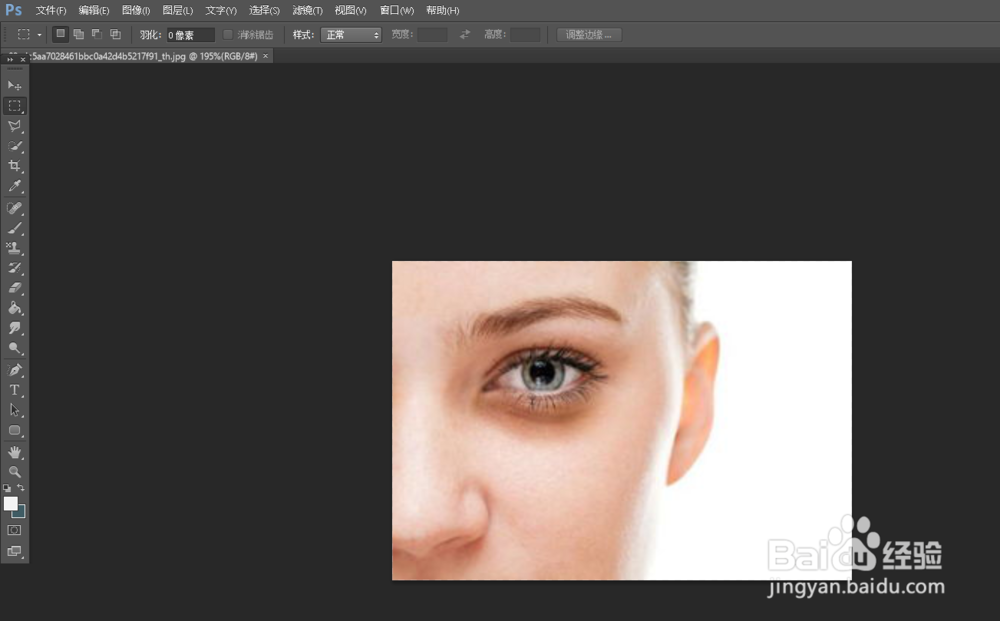1000x621 pixels.
Task: Select the Clone Stamp tool
Action: point(13,248)
